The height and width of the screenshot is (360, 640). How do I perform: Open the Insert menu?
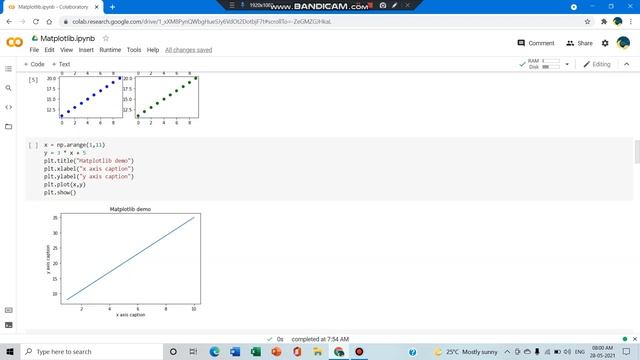click(x=86, y=50)
